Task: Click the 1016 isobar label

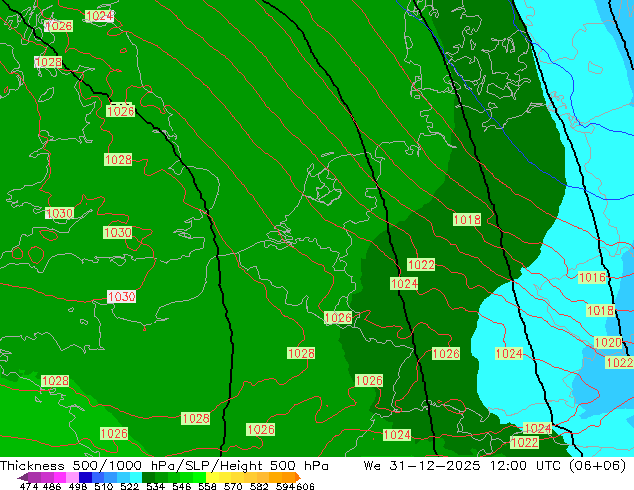Action: click(x=592, y=277)
